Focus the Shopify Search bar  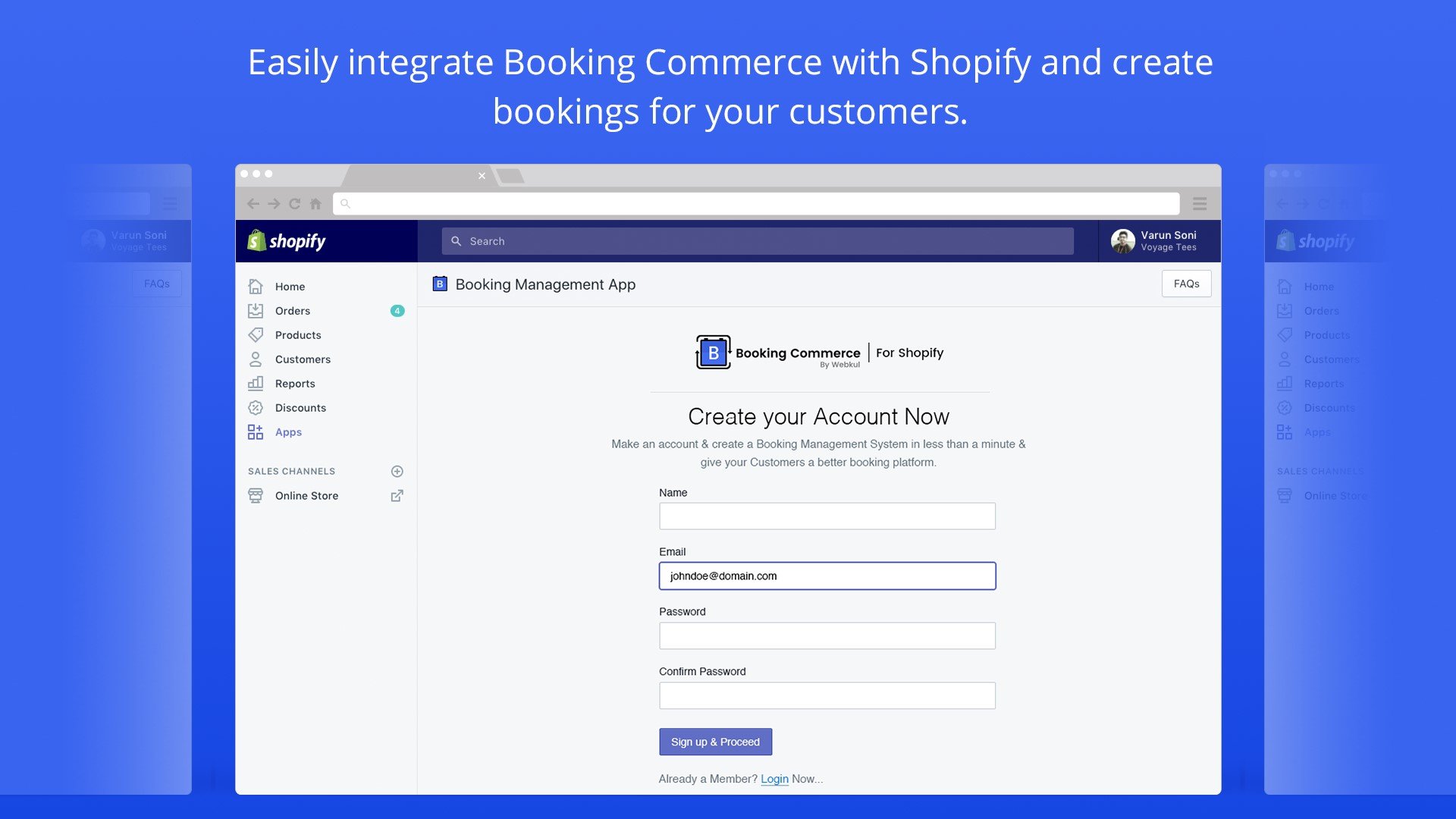pos(758,241)
